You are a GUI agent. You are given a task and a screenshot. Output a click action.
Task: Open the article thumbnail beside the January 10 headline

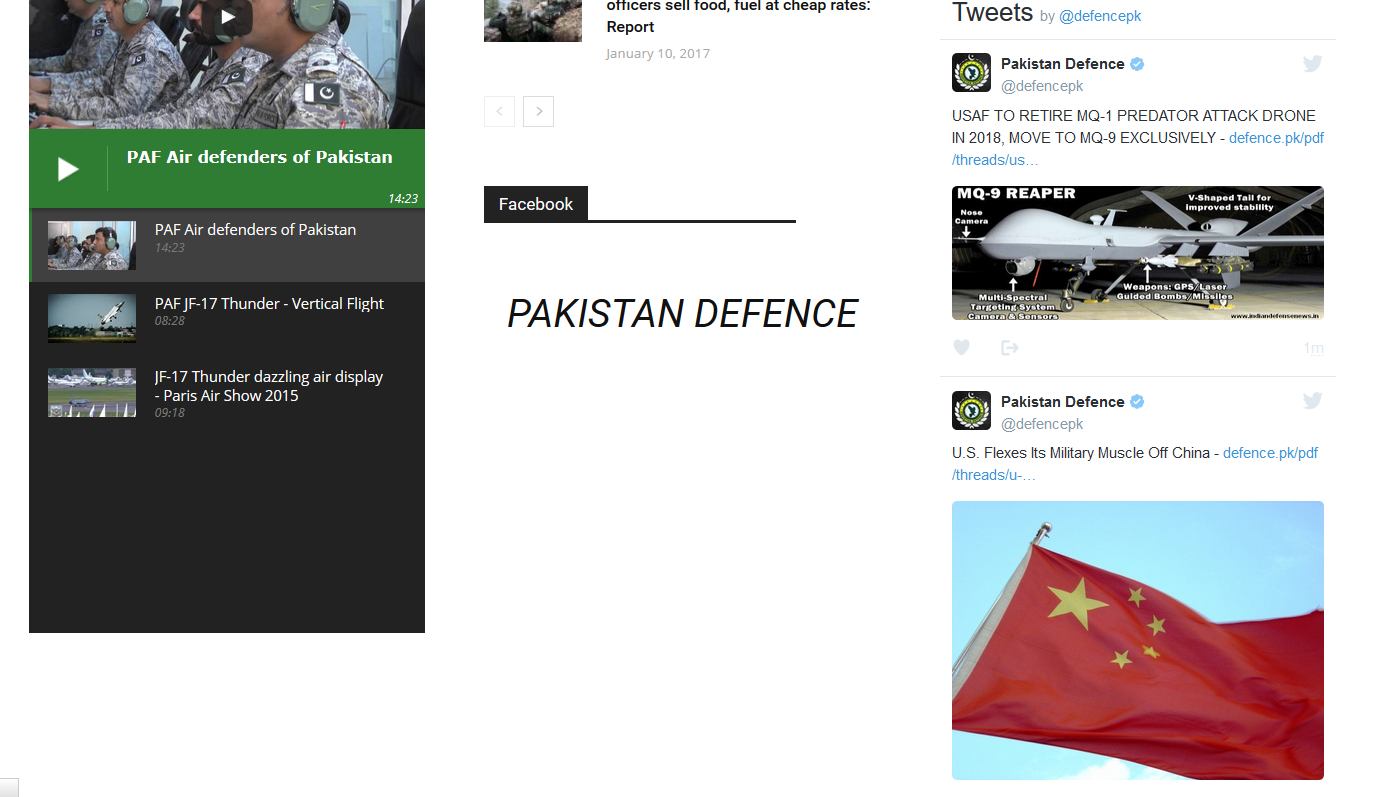[533, 21]
